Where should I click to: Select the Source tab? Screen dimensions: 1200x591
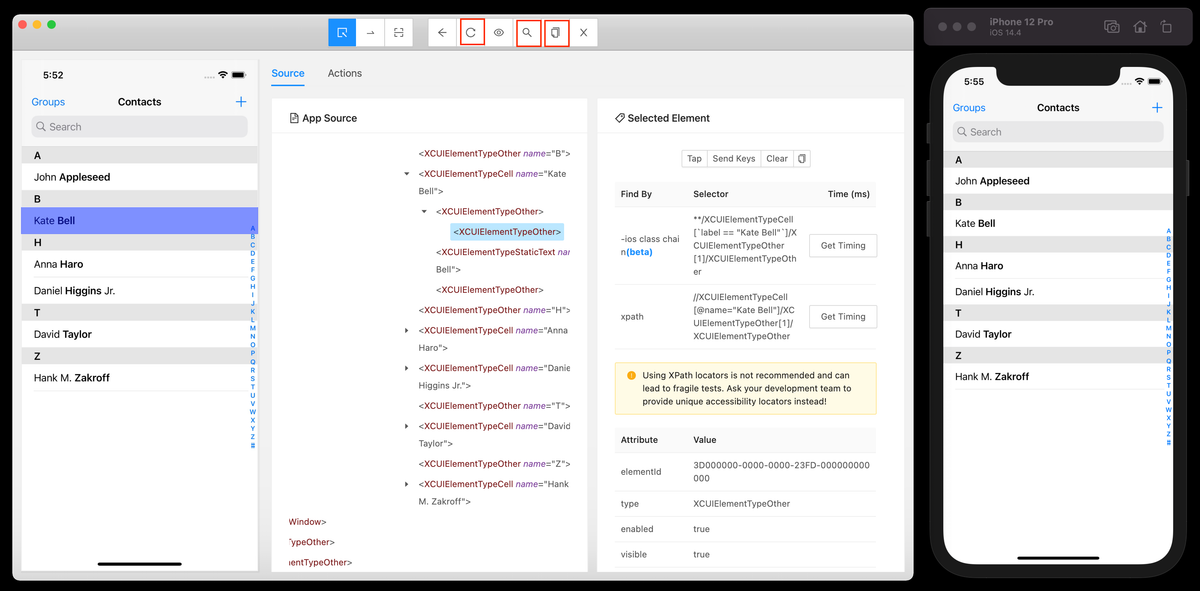tap(288, 72)
